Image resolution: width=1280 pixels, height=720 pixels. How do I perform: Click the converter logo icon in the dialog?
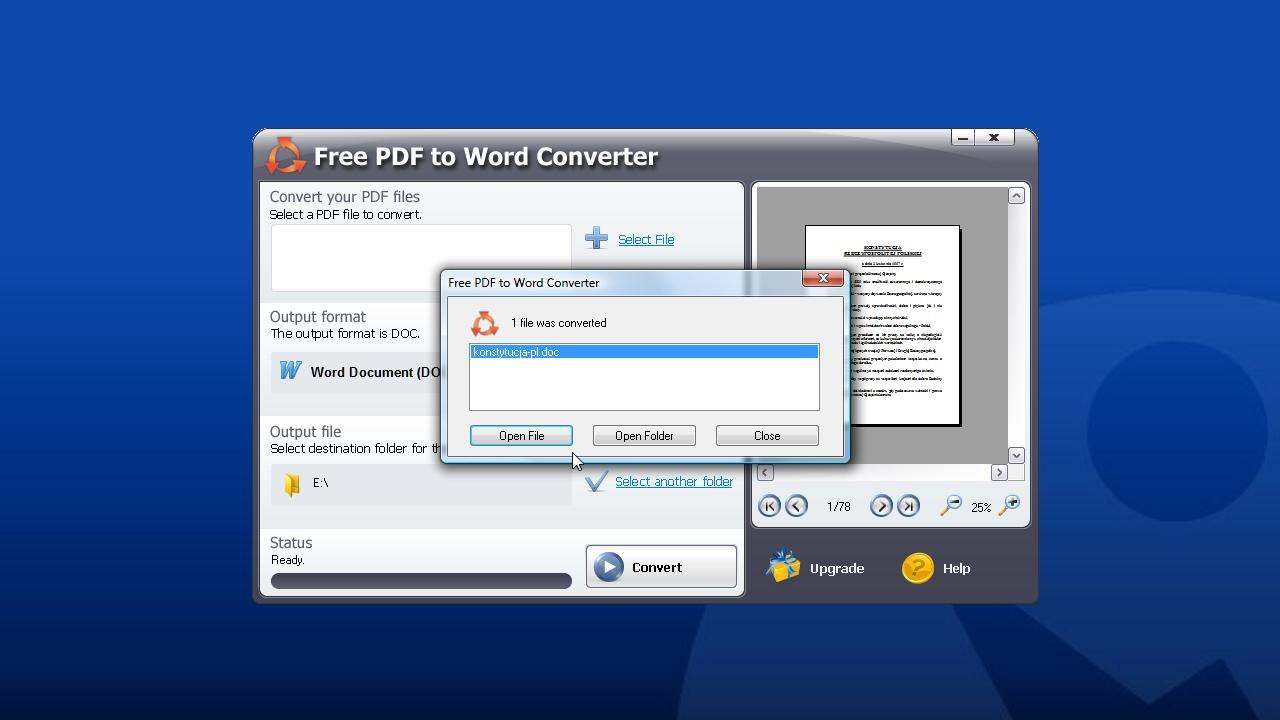(484, 323)
